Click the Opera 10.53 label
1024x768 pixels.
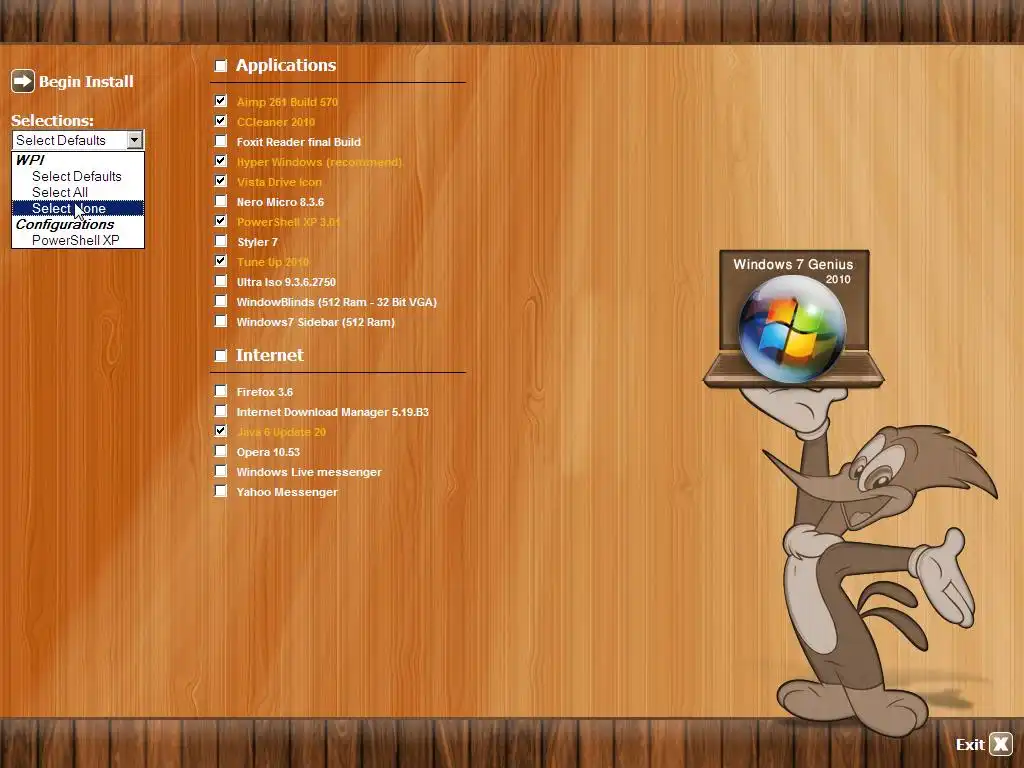268,452
